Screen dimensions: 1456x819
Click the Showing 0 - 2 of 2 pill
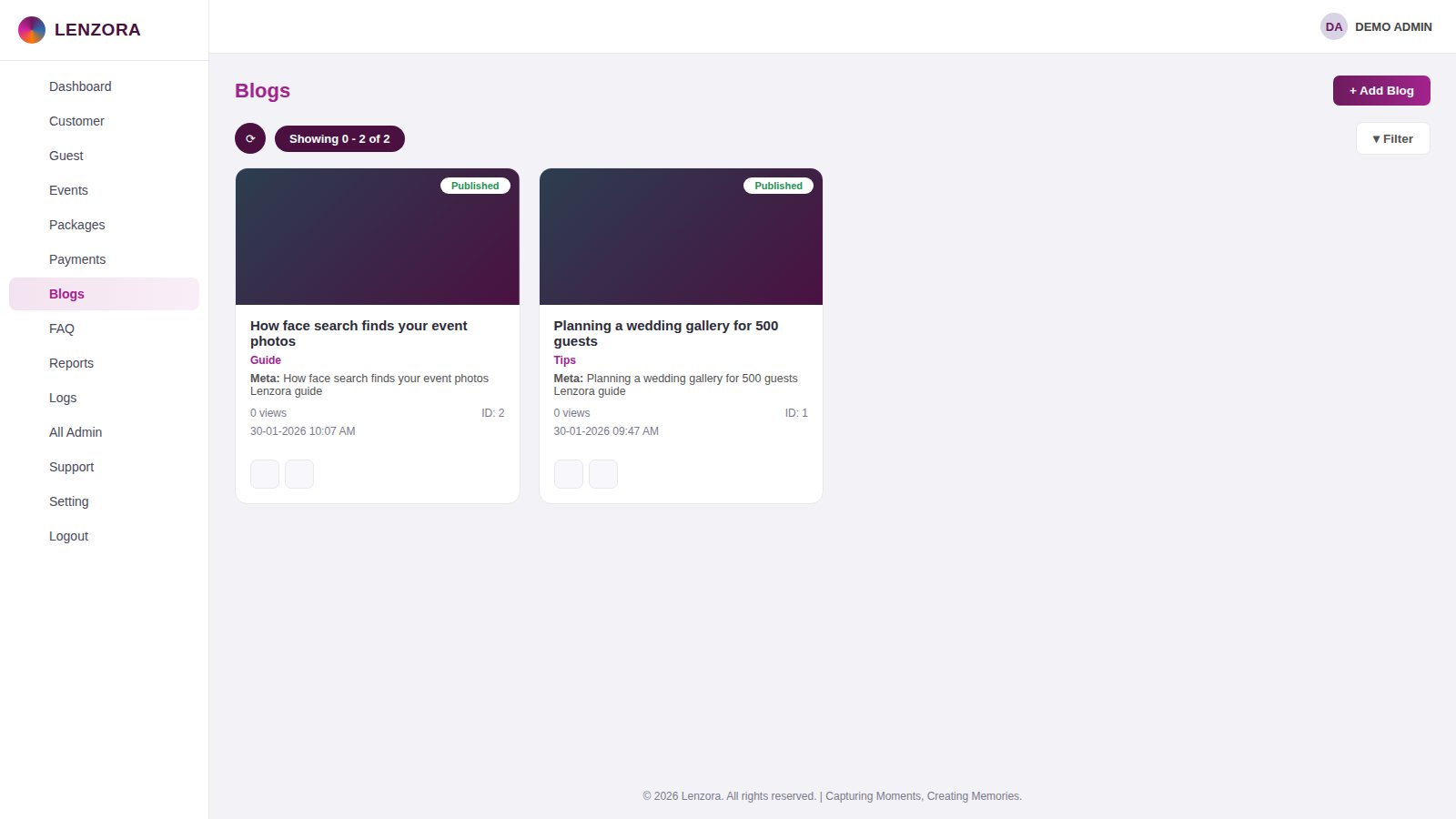(x=339, y=138)
